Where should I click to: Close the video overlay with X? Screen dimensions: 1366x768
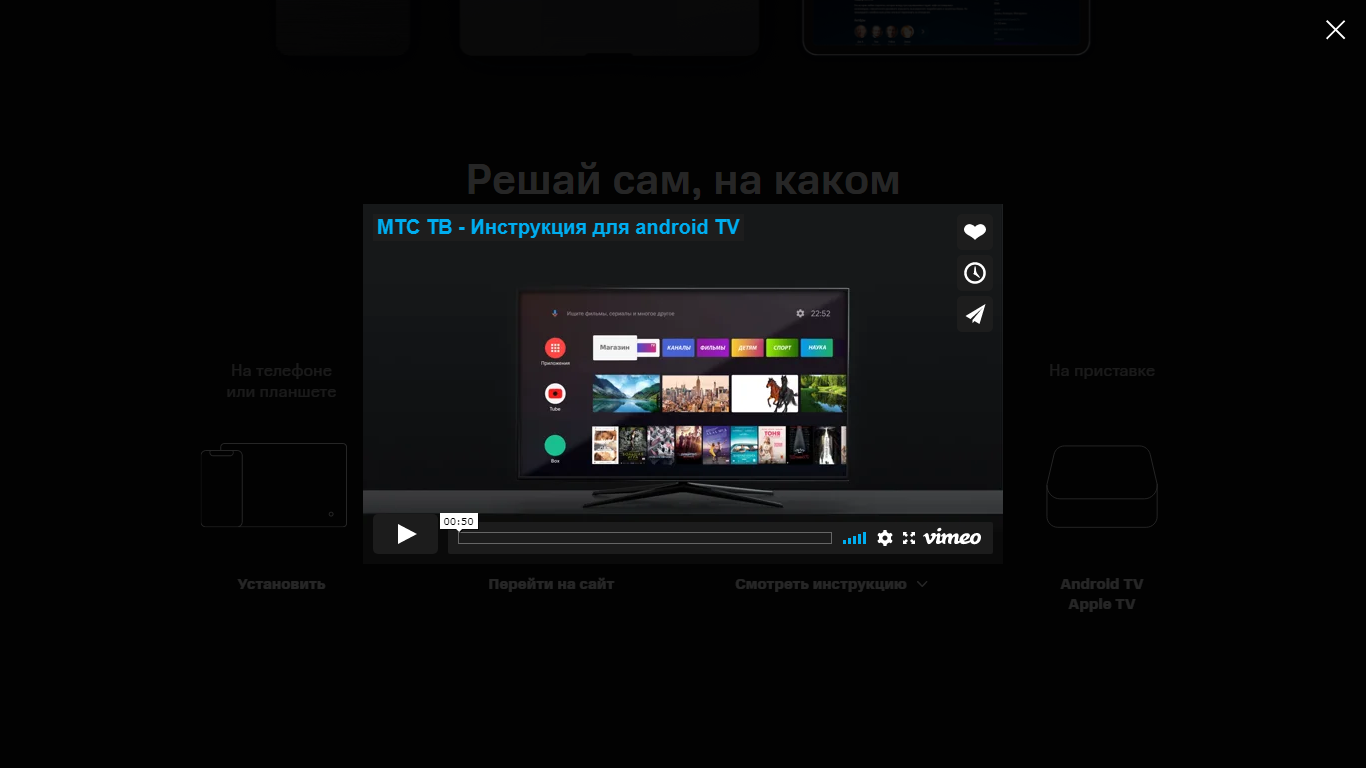(x=1335, y=30)
